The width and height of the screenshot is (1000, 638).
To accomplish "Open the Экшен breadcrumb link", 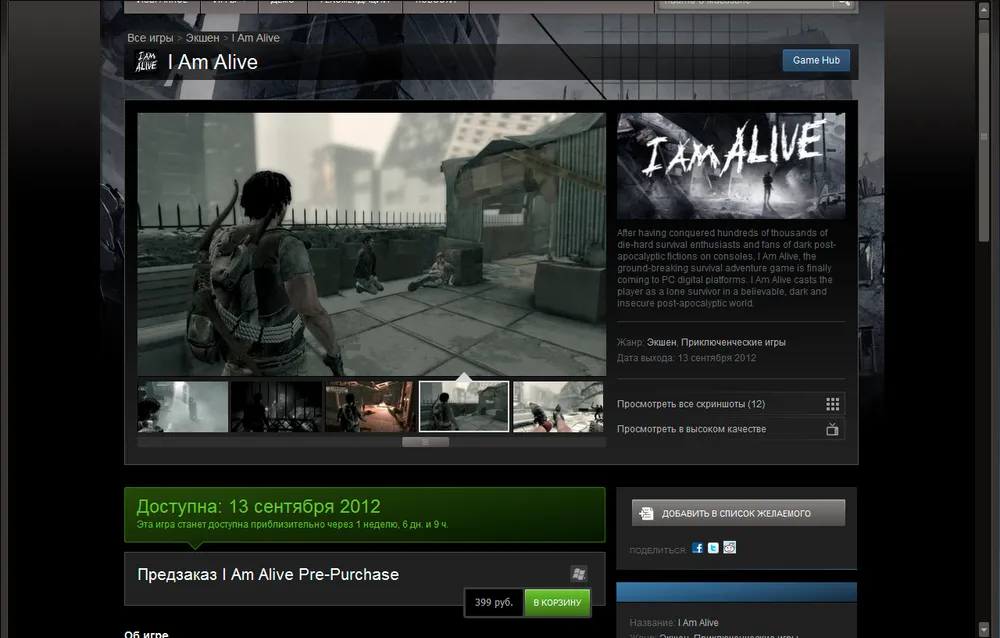I will pos(203,38).
